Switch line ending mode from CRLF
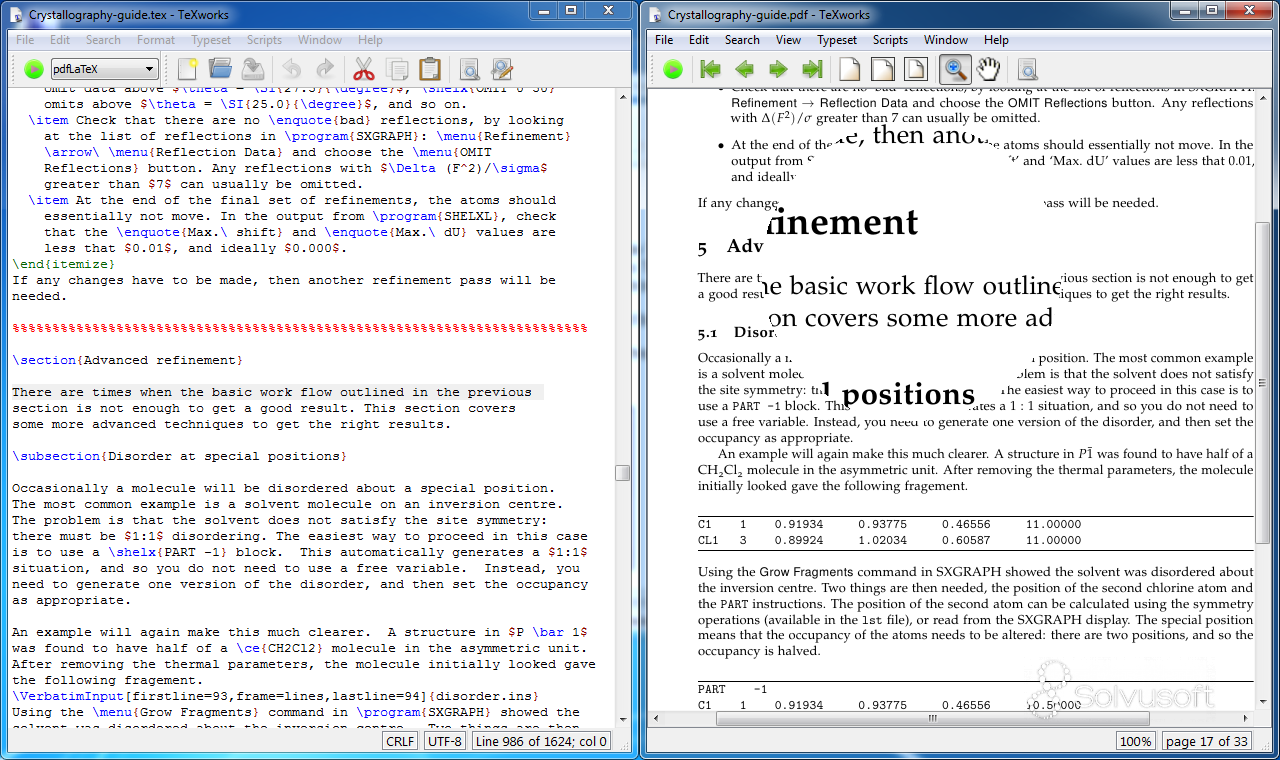This screenshot has height=760, width=1280. click(398, 741)
